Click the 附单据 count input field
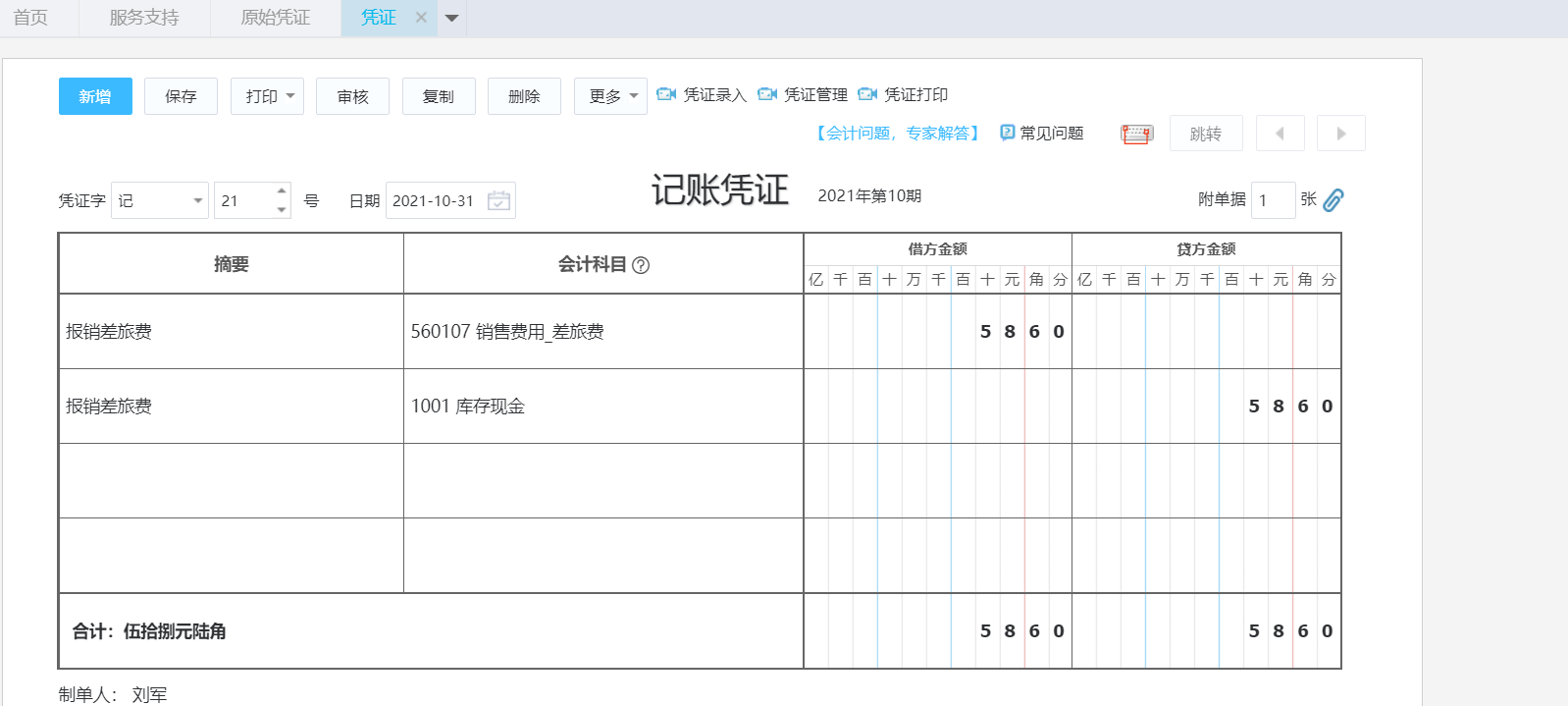 (1274, 200)
